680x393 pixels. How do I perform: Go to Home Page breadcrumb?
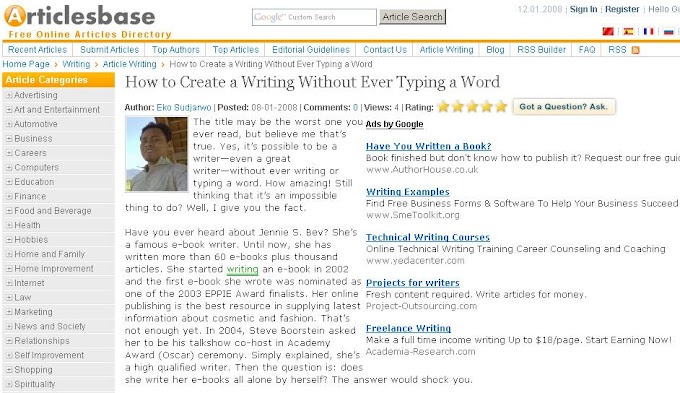click(x=26, y=64)
